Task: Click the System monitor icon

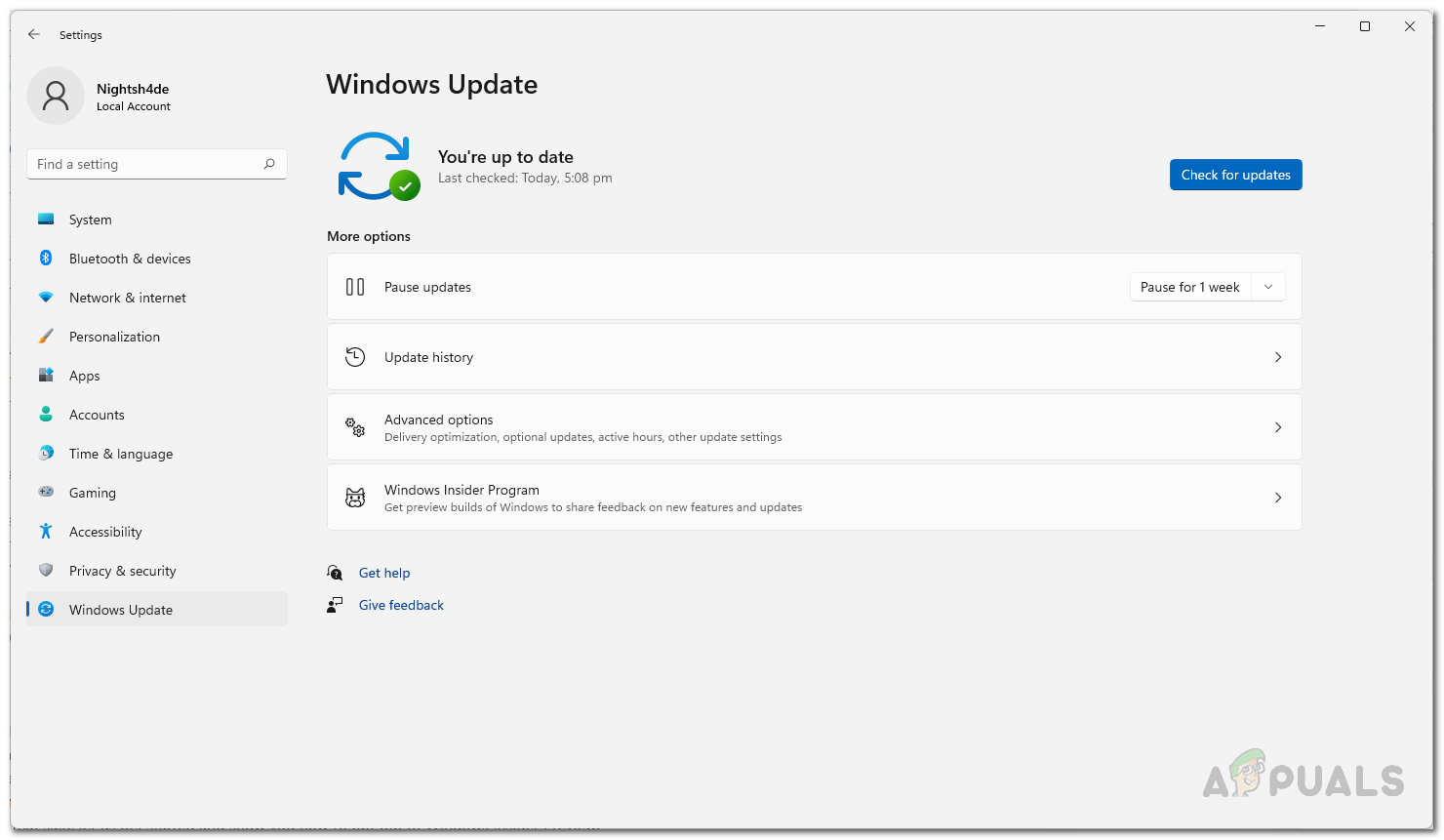Action: click(46, 220)
